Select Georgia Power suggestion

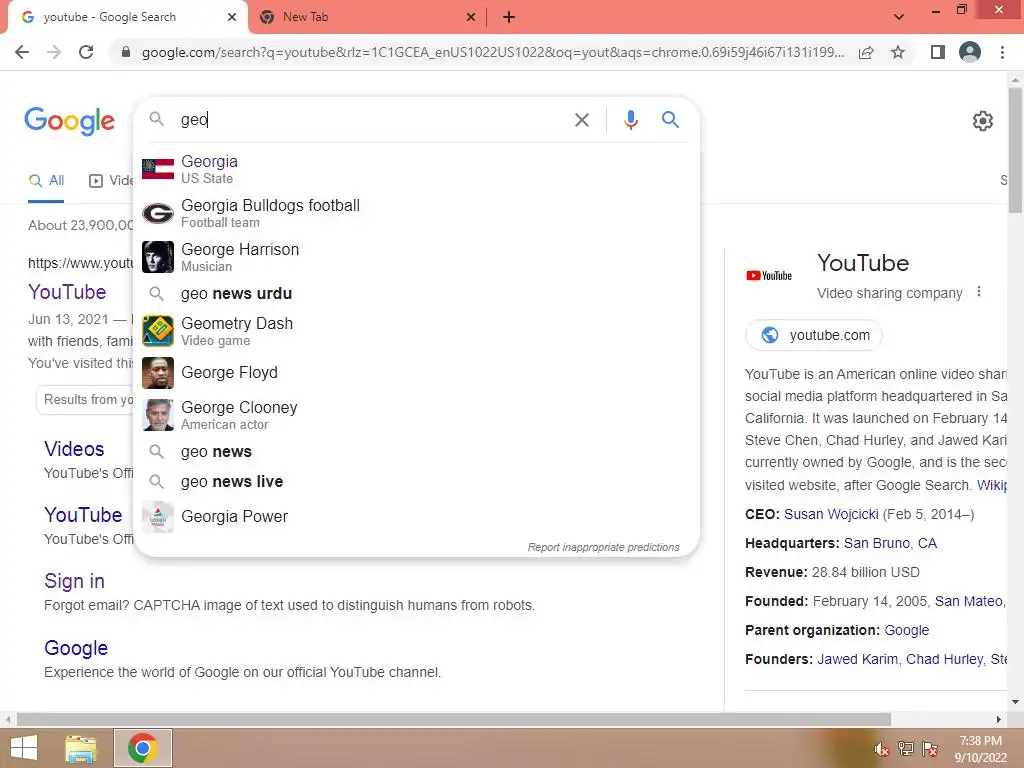pyautogui.click(x=417, y=517)
